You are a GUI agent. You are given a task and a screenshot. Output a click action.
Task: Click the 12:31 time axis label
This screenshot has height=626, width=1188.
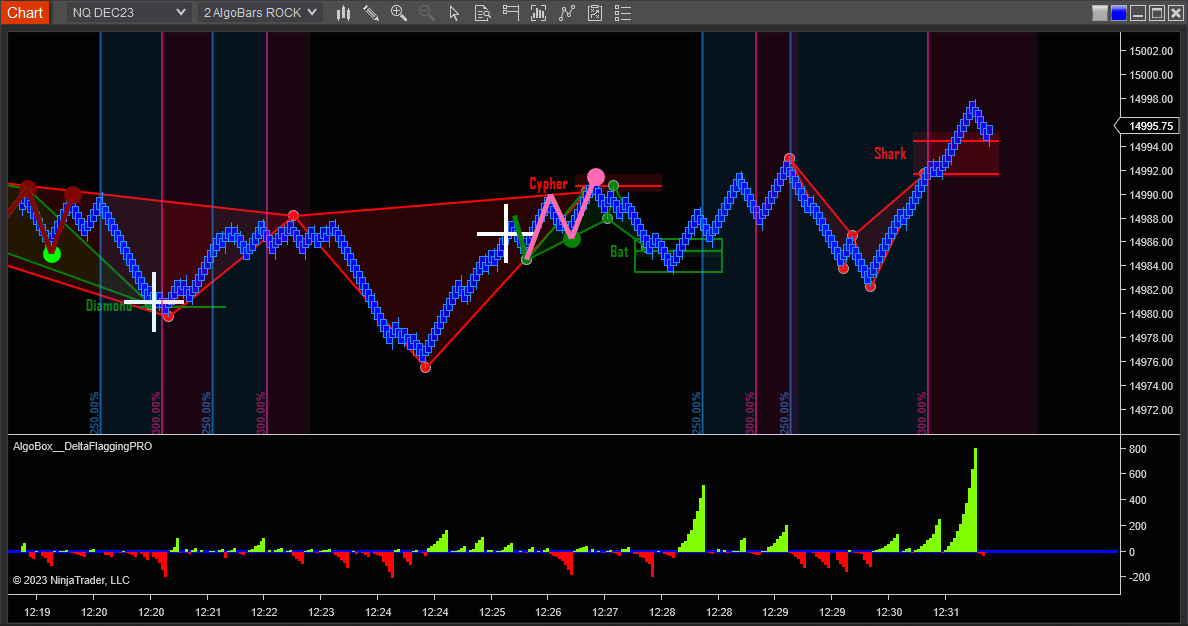coord(946,612)
